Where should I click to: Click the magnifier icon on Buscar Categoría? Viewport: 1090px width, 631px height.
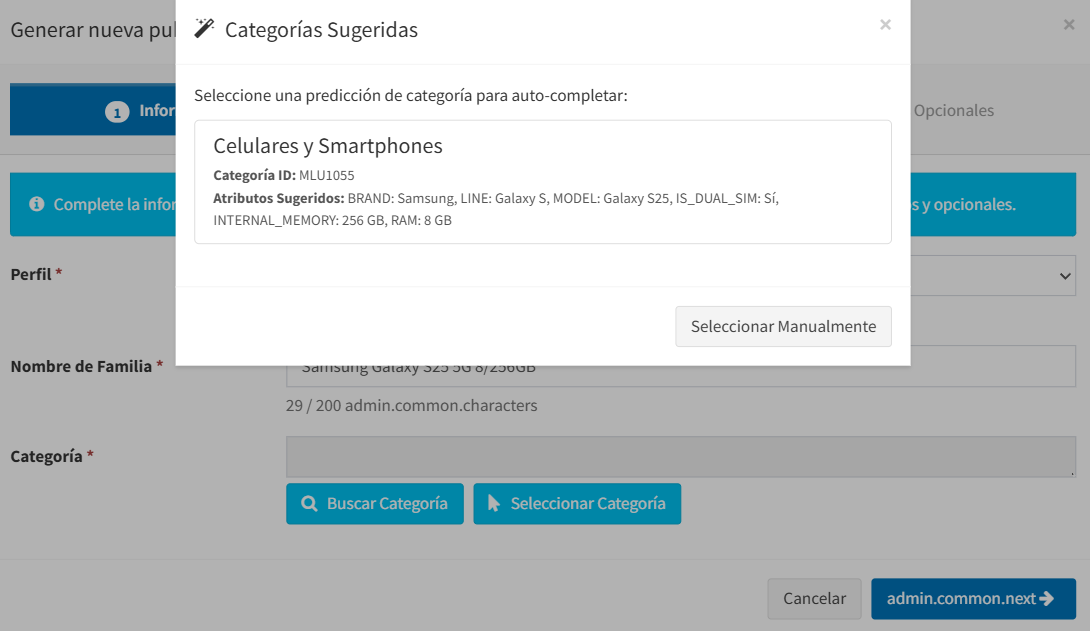pos(310,504)
